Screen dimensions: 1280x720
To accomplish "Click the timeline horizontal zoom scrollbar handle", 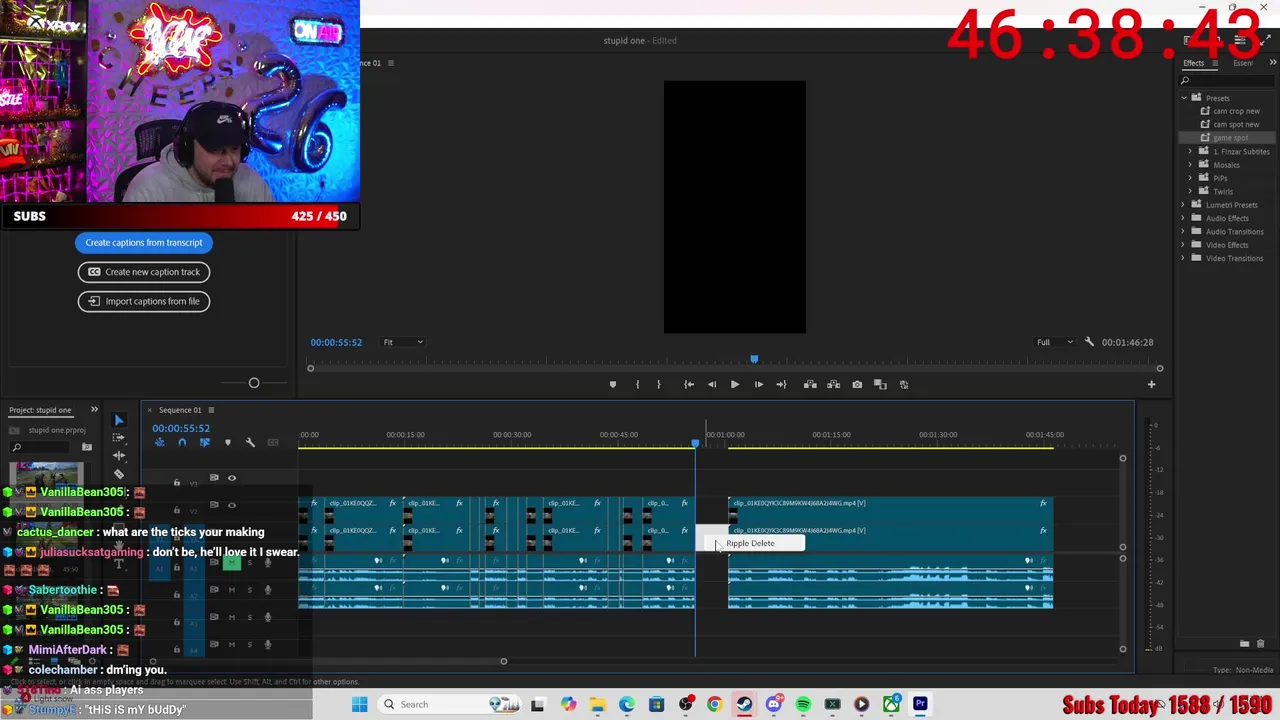I will [x=504, y=661].
